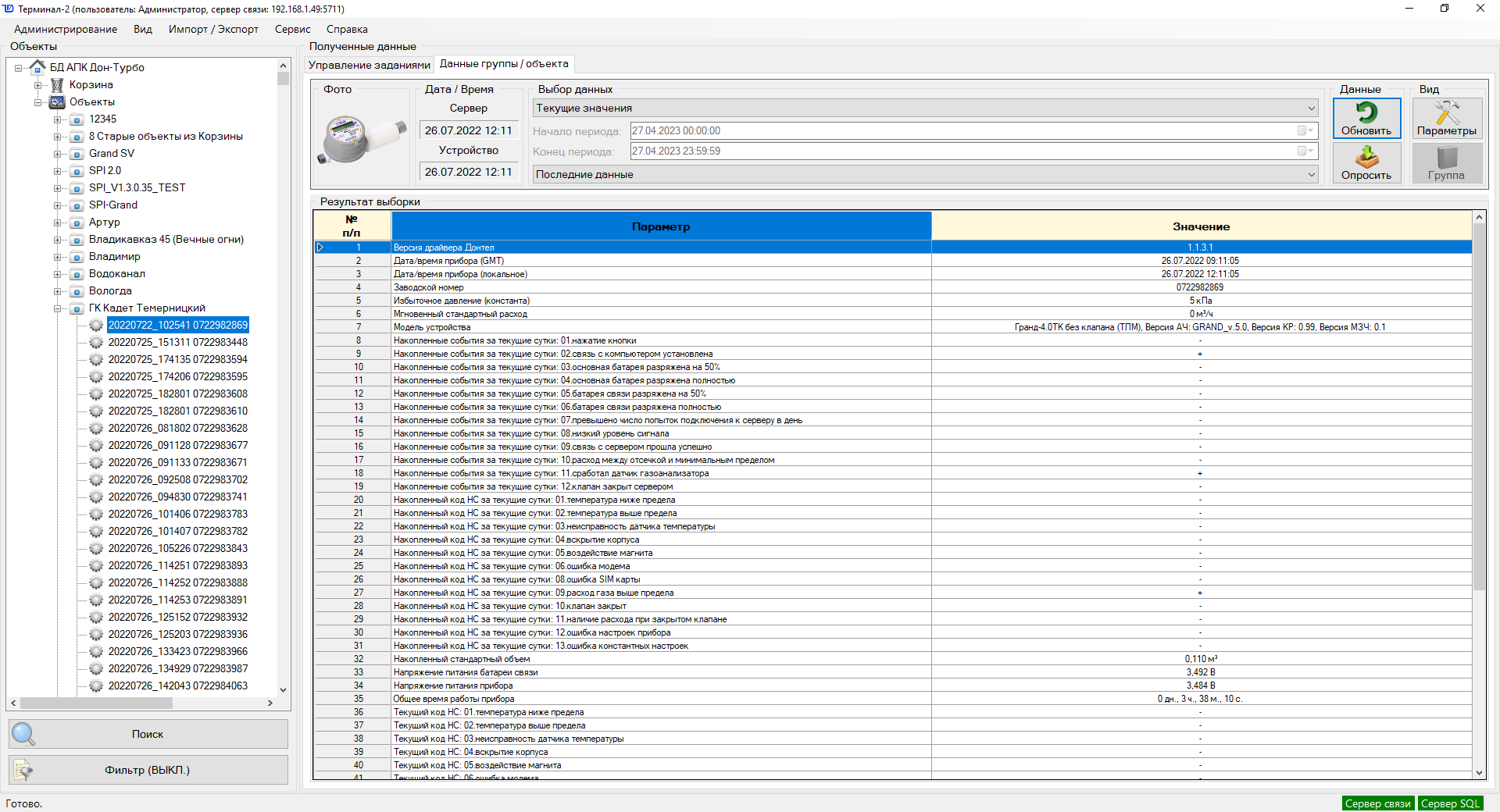Open Параметры view with tools icon

click(x=1446, y=118)
